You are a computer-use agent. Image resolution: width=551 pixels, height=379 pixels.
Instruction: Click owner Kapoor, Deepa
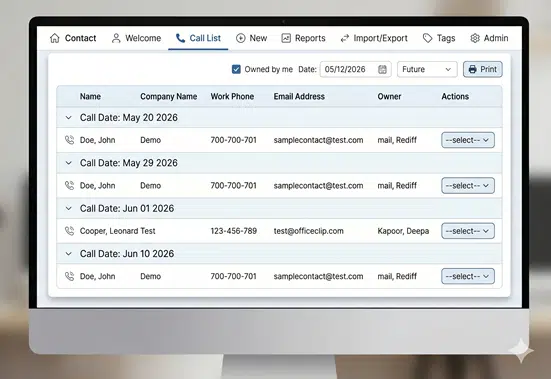[x=403, y=231]
